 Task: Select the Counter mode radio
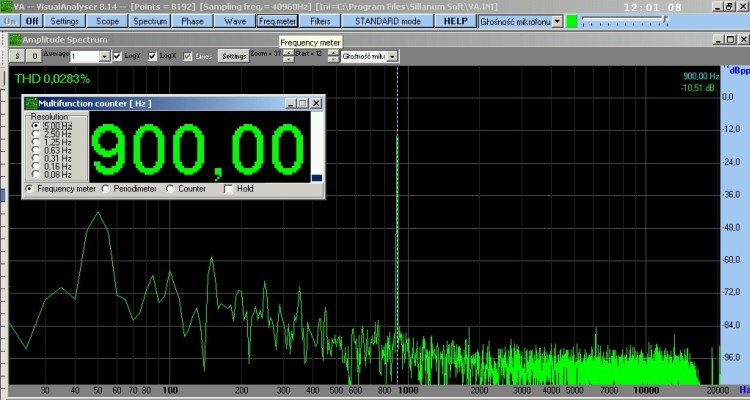[170, 189]
